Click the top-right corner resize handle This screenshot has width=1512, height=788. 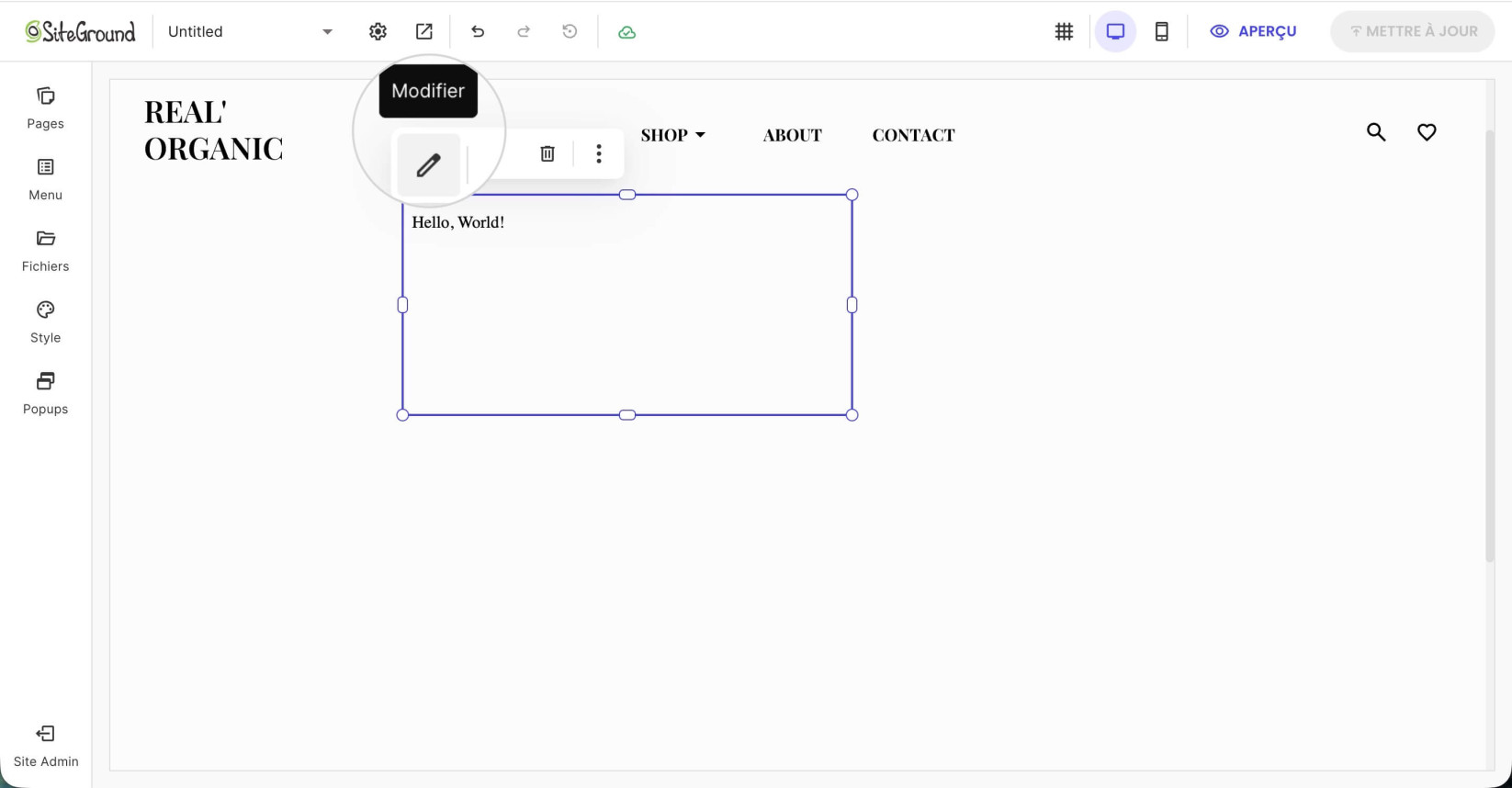pyautogui.click(x=852, y=195)
